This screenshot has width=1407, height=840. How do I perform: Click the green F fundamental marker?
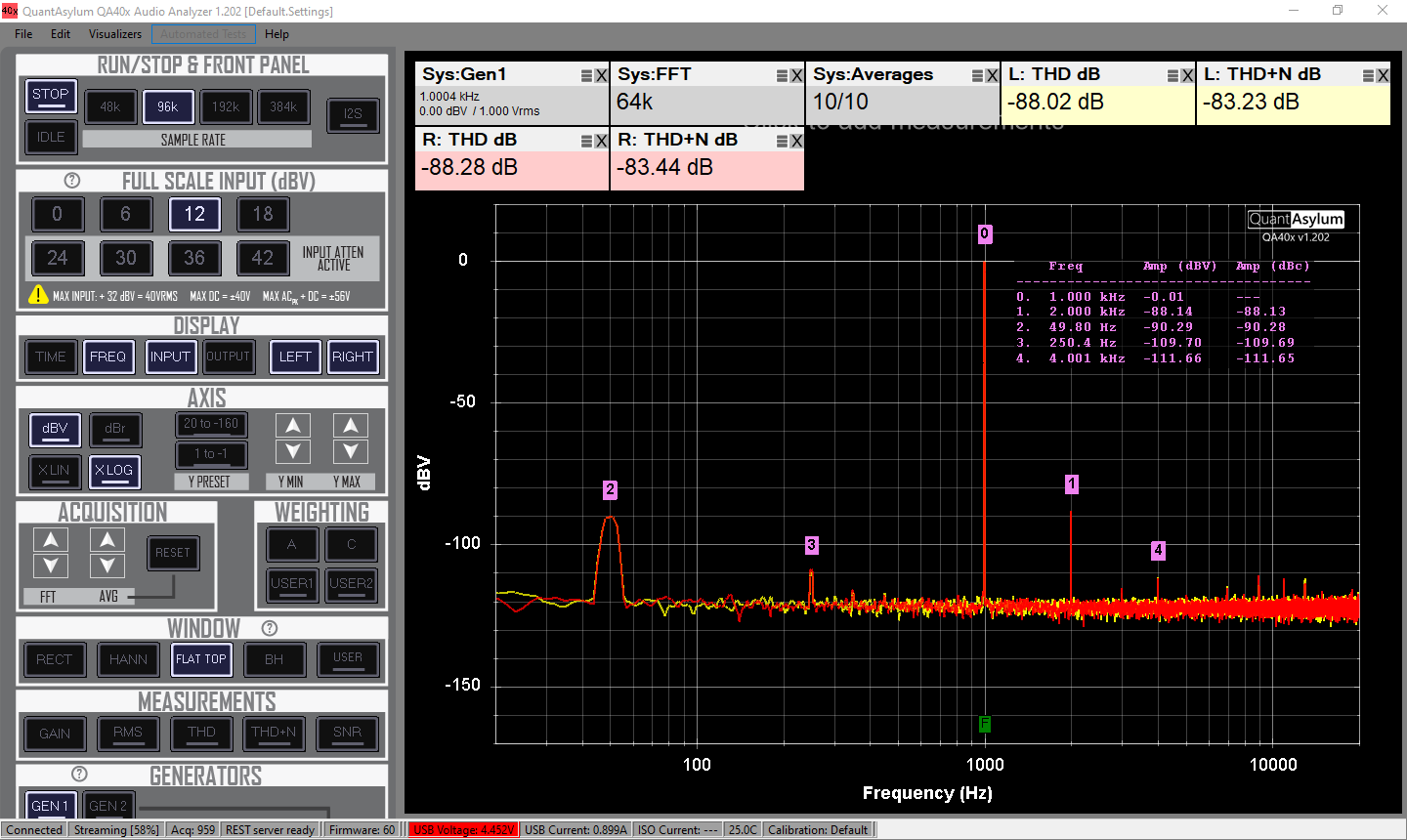click(985, 724)
